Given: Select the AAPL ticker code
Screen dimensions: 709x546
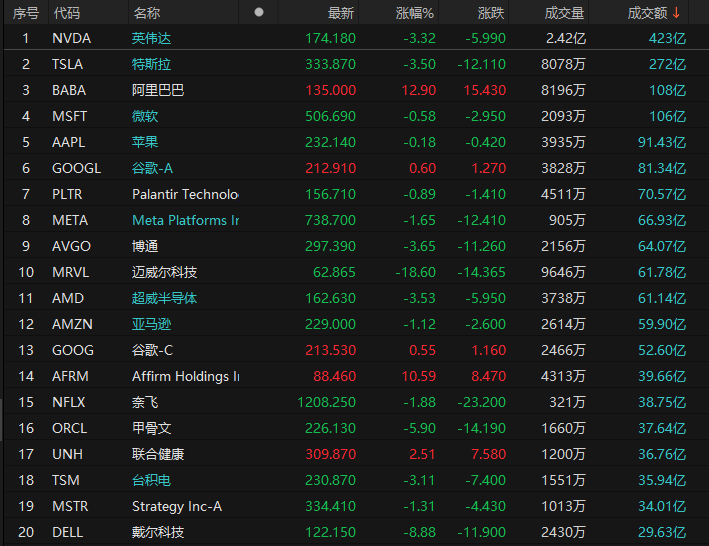Looking at the screenshot, I should (x=68, y=142).
